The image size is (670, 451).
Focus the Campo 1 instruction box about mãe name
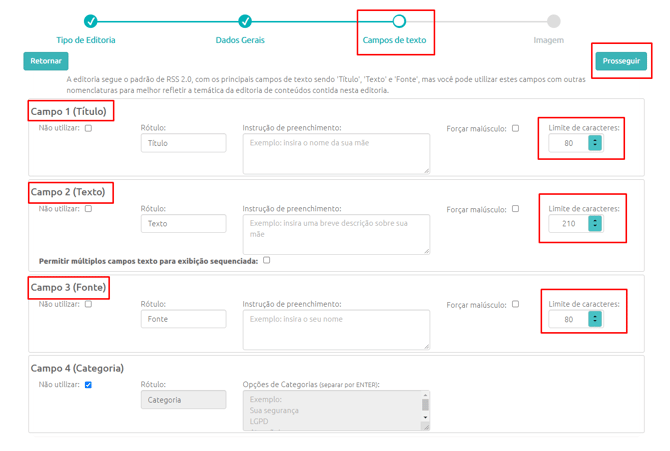[x=336, y=154]
